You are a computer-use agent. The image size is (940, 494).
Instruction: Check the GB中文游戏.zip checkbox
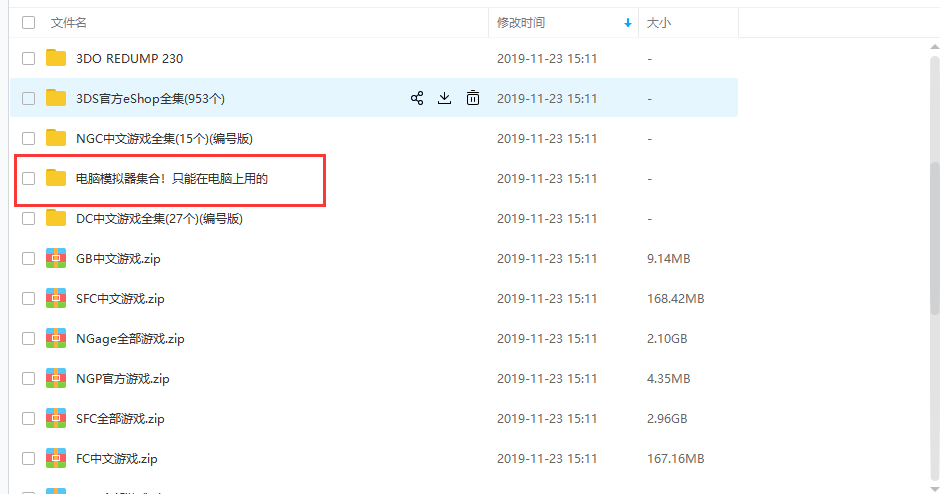click(28, 258)
